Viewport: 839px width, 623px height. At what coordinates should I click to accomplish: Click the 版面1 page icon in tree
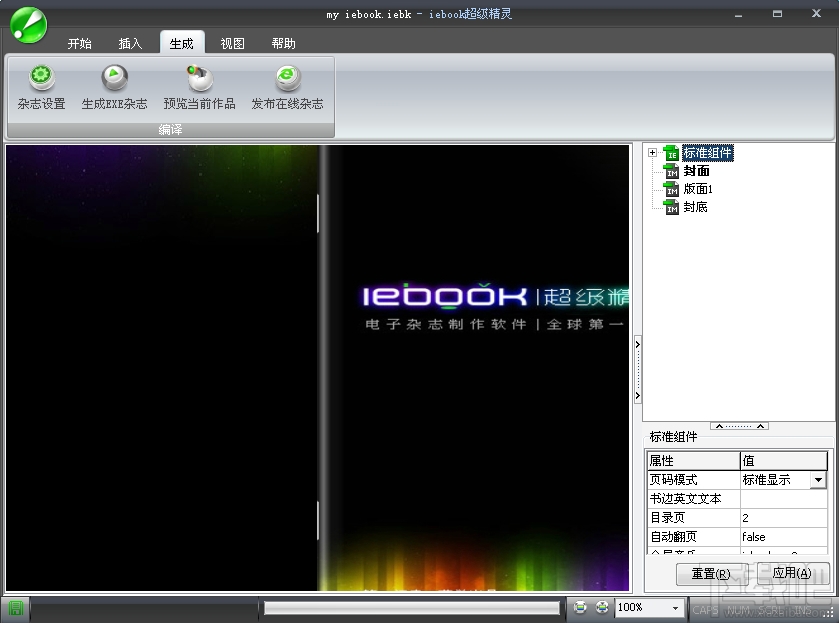672,189
